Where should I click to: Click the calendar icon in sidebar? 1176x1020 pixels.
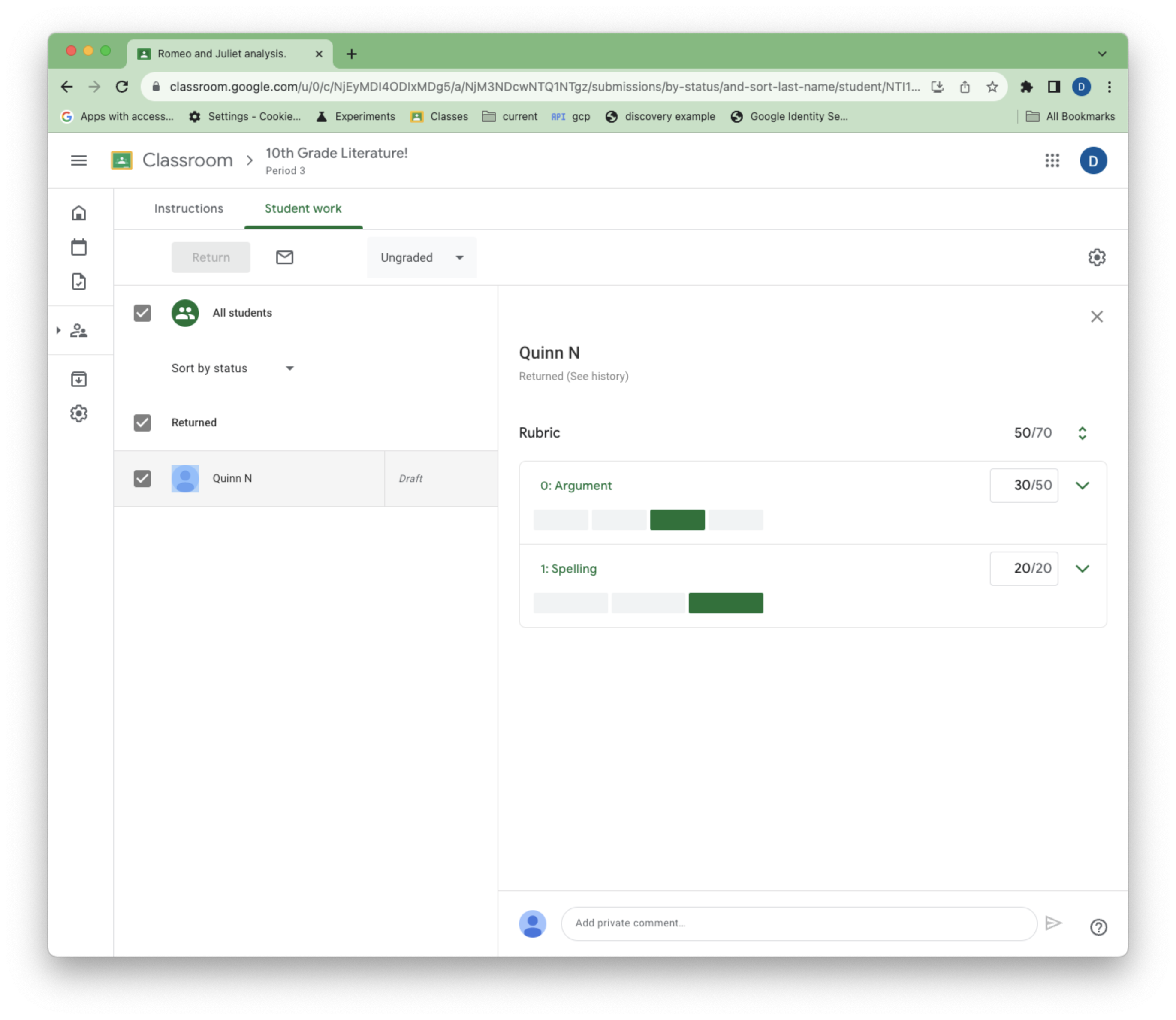click(x=80, y=247)
